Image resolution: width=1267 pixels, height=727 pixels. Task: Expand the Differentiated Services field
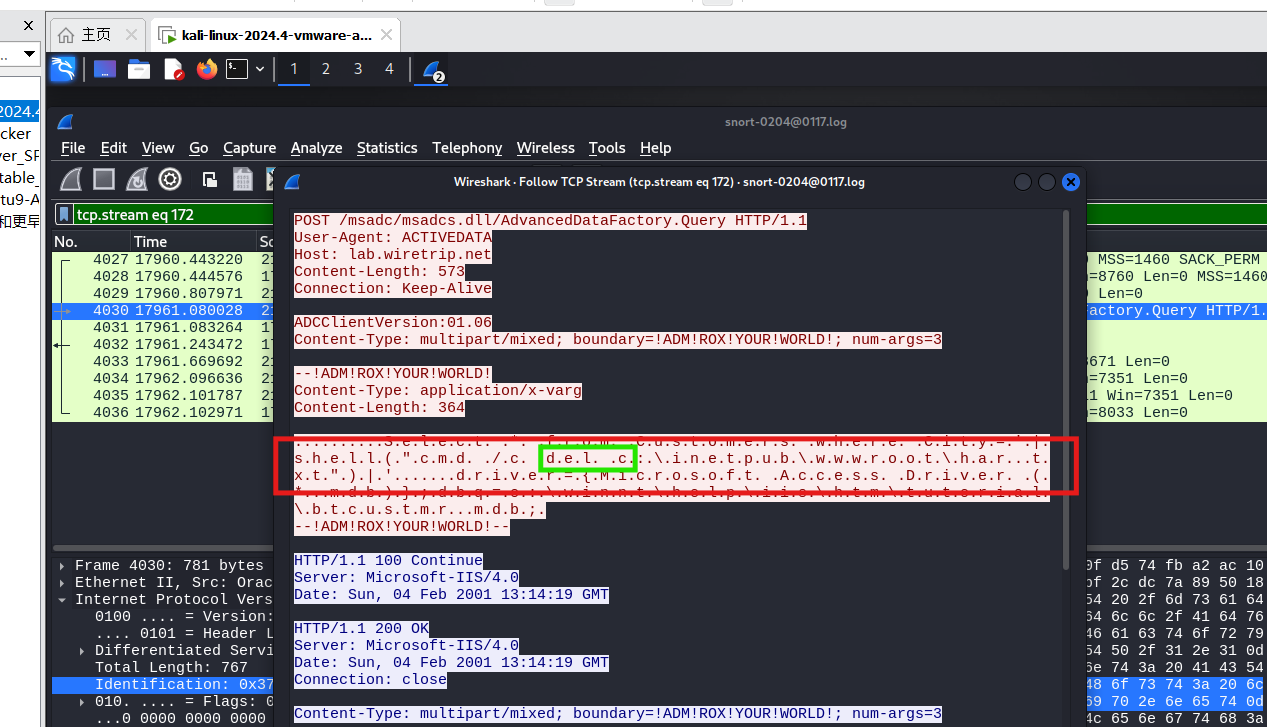[x=82, y=651]
